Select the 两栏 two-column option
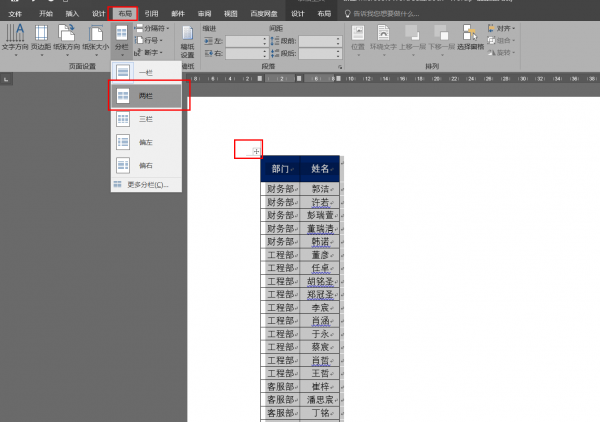Viewport: 600px width, 422px height. tap(145, 95)
